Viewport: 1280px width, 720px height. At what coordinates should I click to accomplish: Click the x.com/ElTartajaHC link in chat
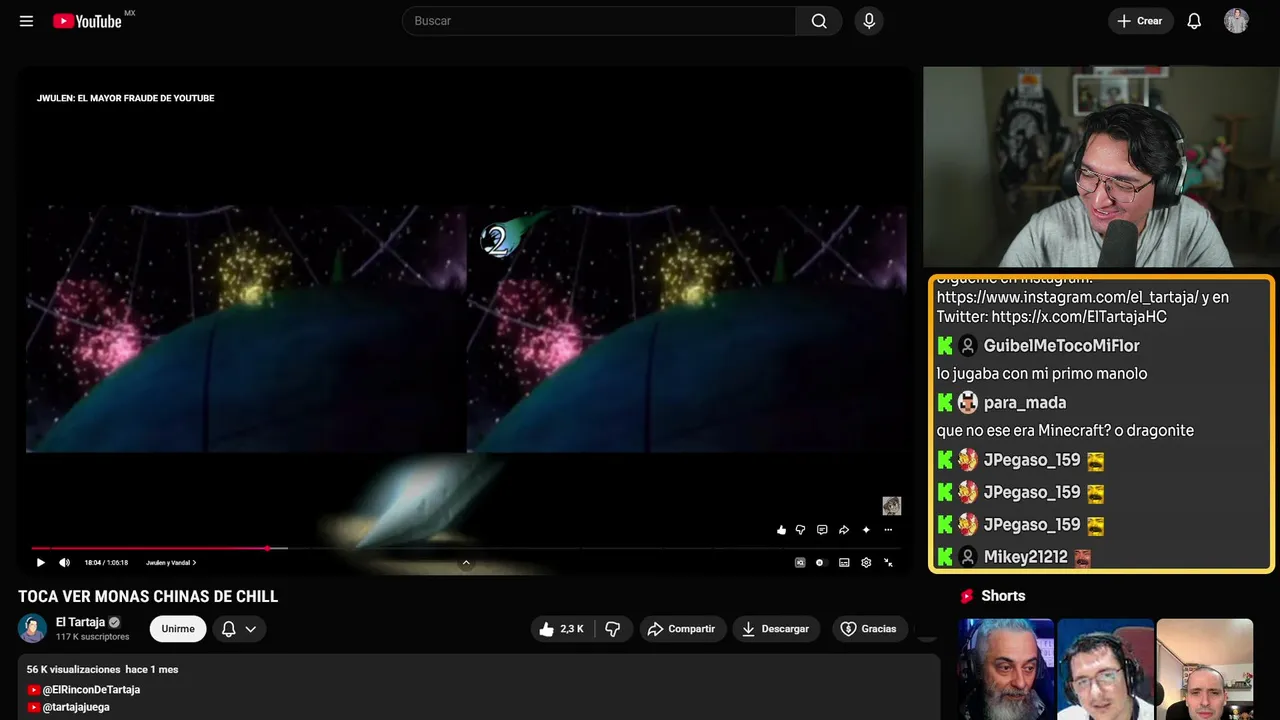(x=1079, y=317)
